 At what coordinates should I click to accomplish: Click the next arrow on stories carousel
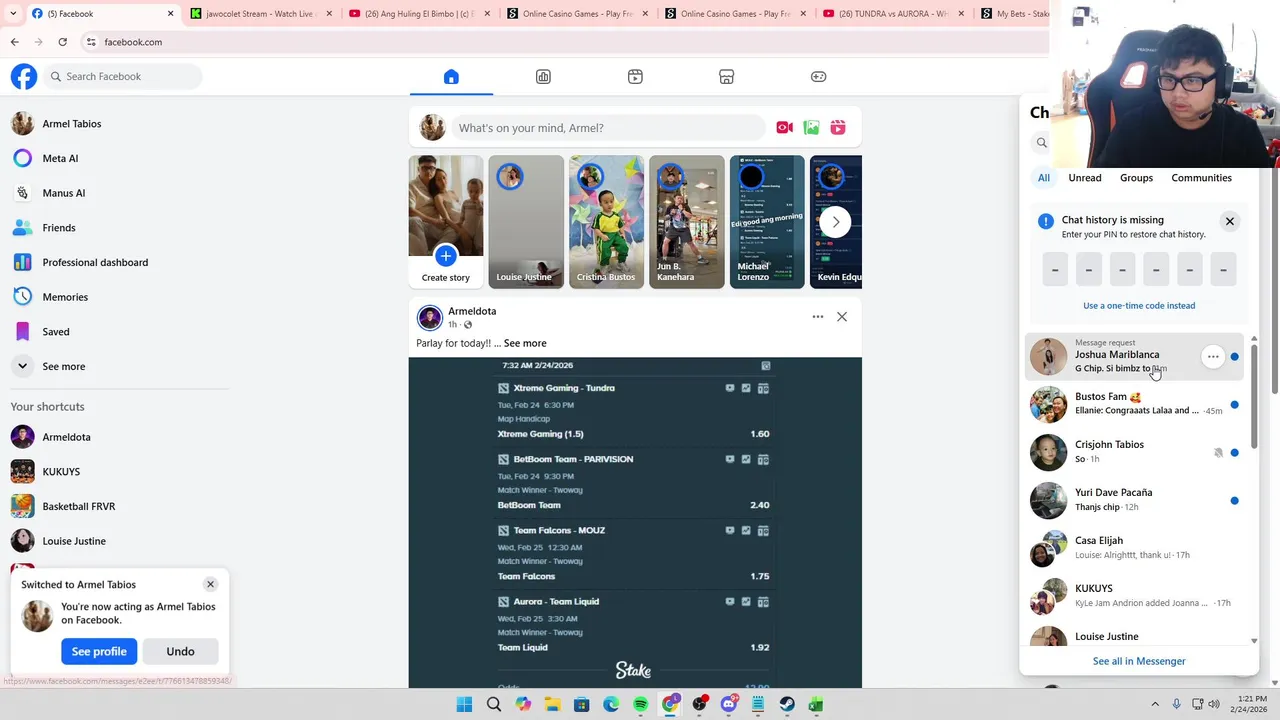pyautogui.click(x=836, y=222)
